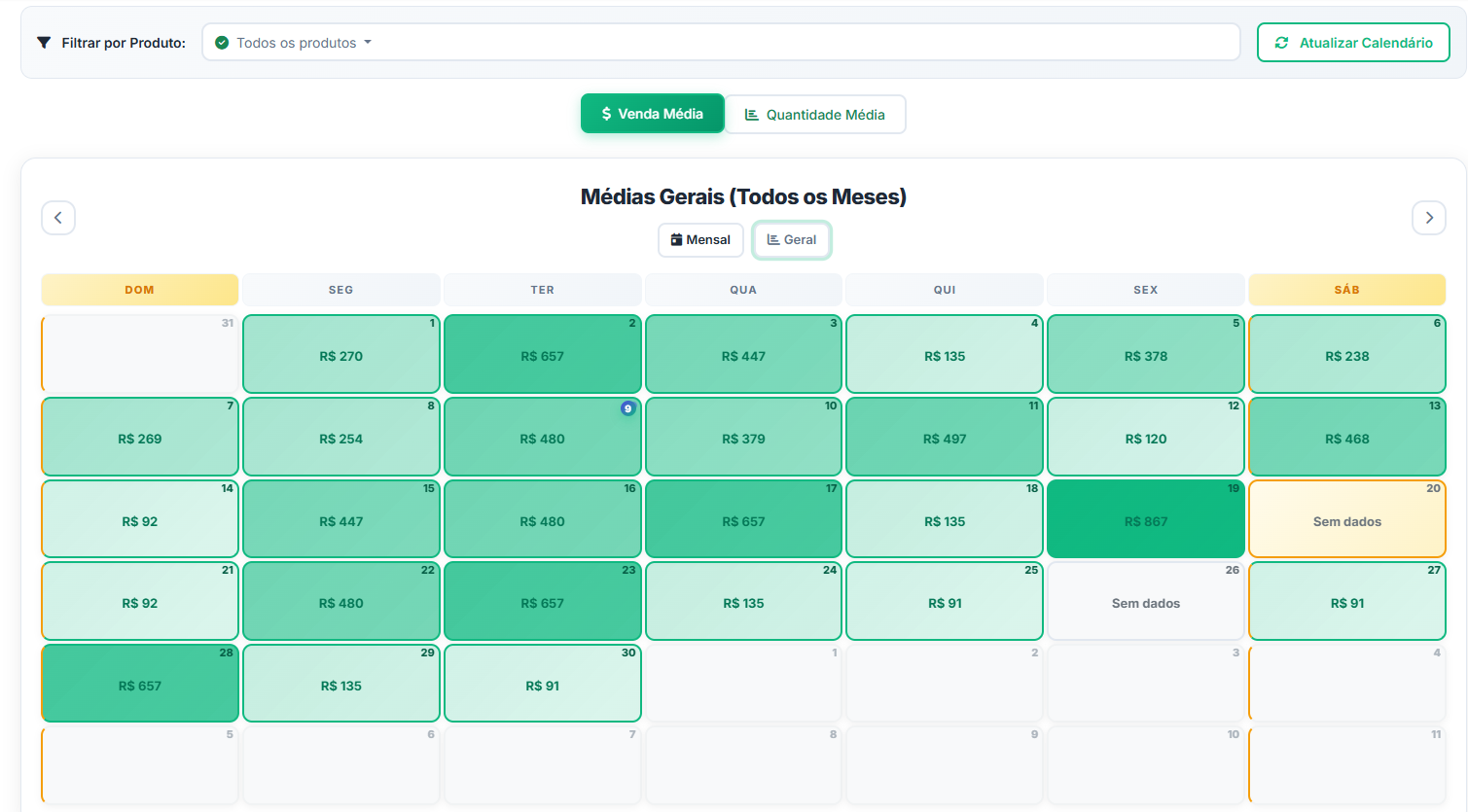
Task: Advance to next month with right chevron
Action: (1428, 218)
